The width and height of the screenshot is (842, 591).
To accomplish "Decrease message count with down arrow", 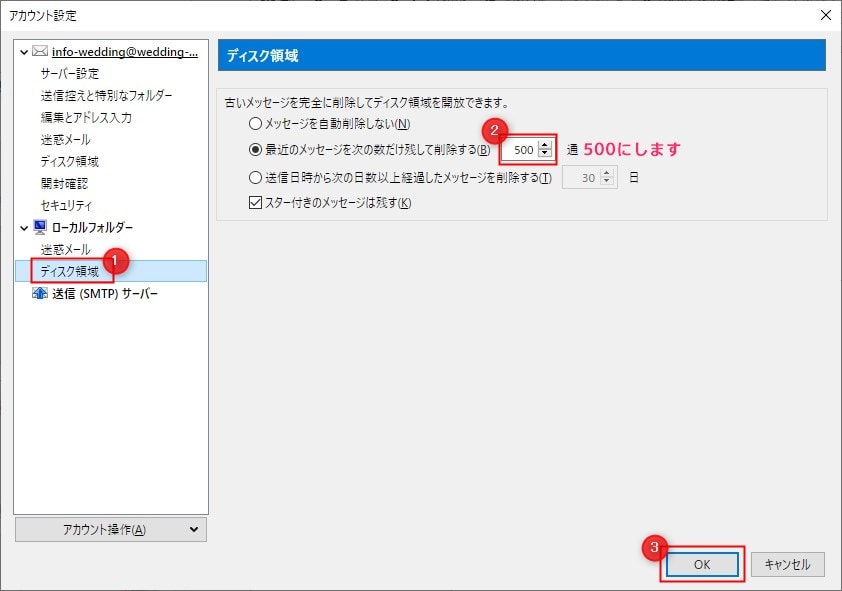I will coord(544,154).
